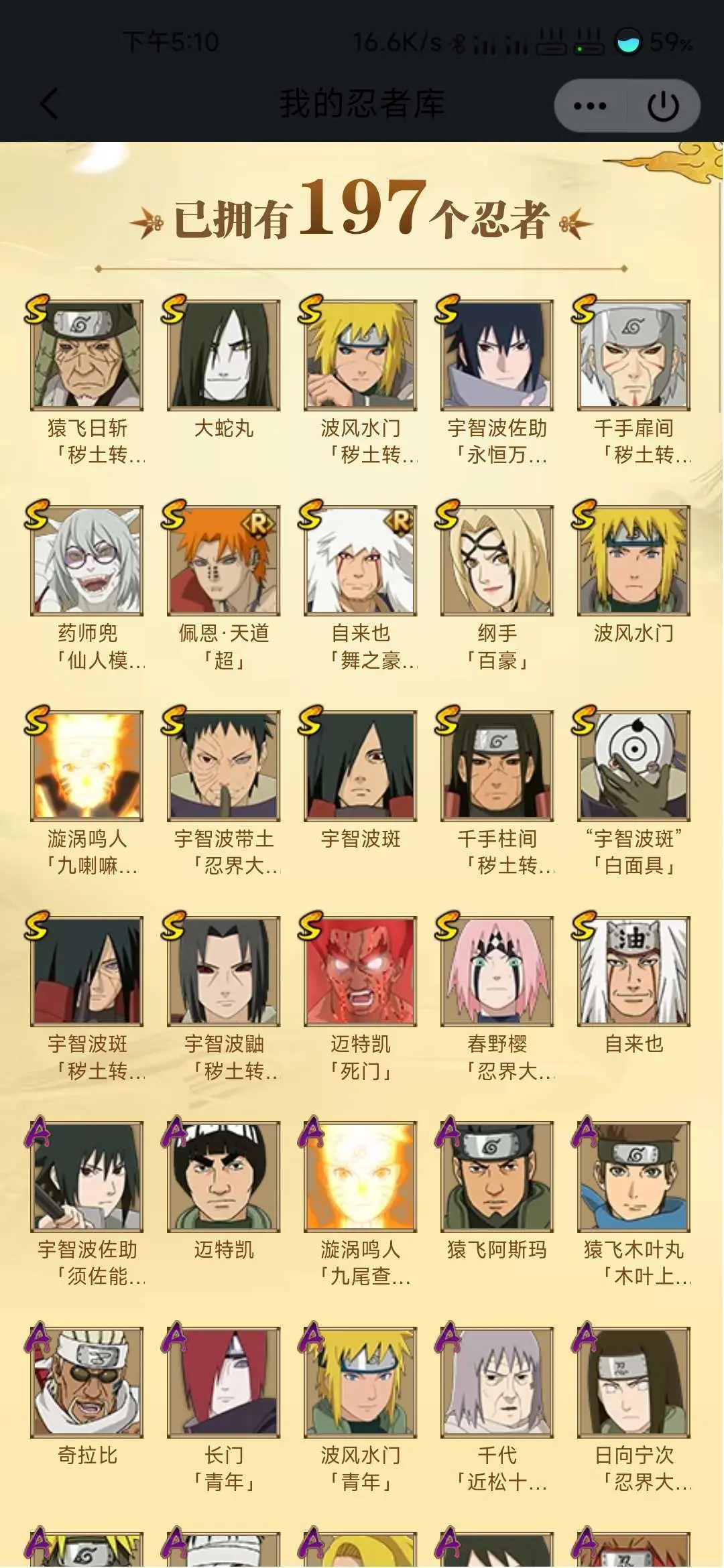Select 千代 ninja portrait

pos(497,1382)
